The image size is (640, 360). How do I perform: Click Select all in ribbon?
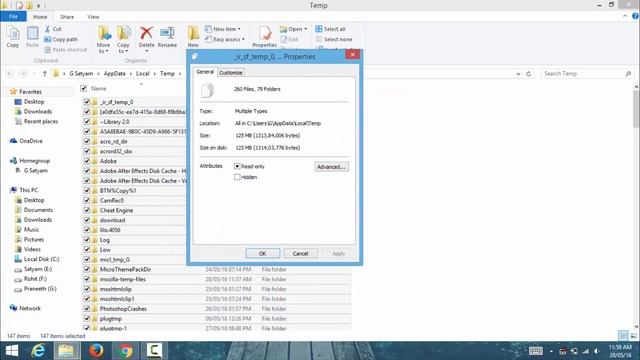point(330,29)
